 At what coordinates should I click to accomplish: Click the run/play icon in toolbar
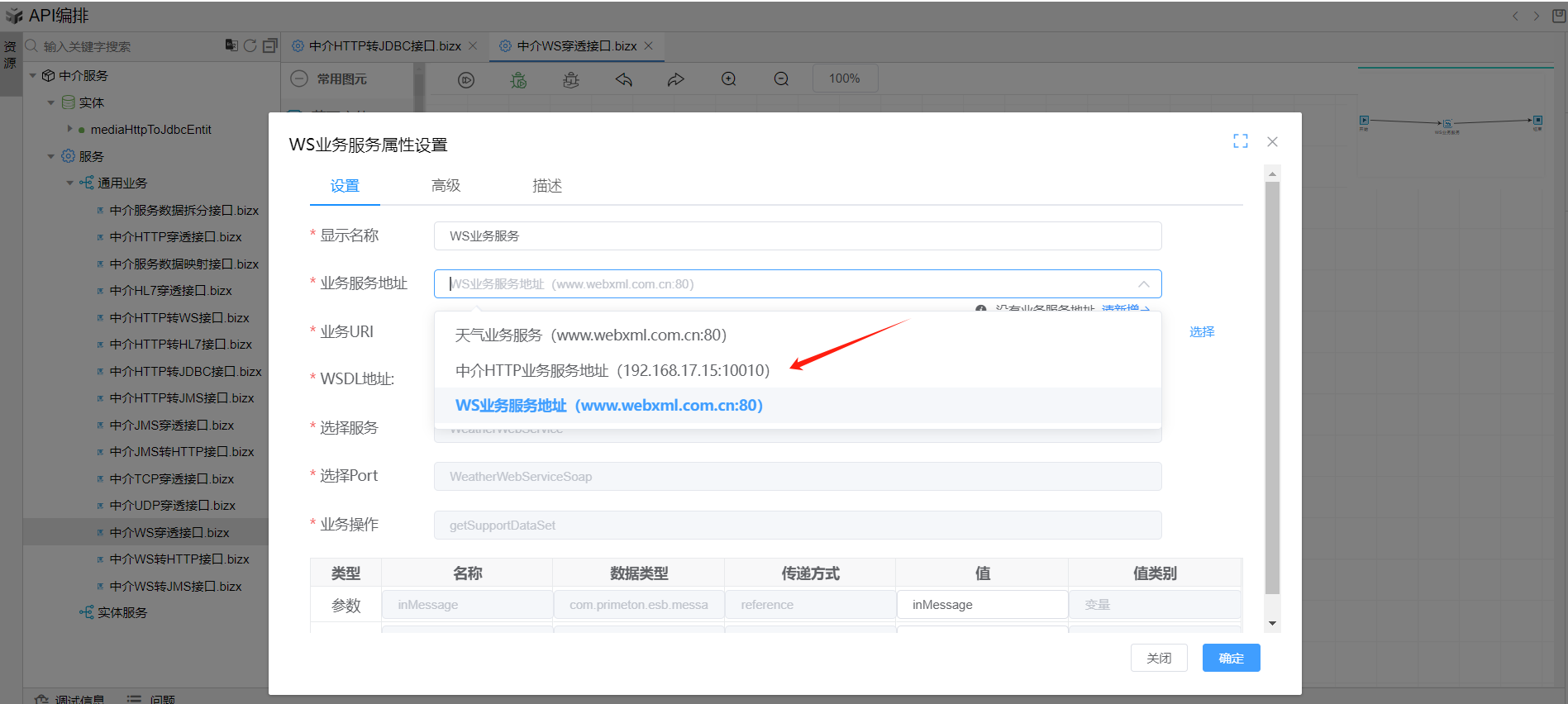[466, 79]
